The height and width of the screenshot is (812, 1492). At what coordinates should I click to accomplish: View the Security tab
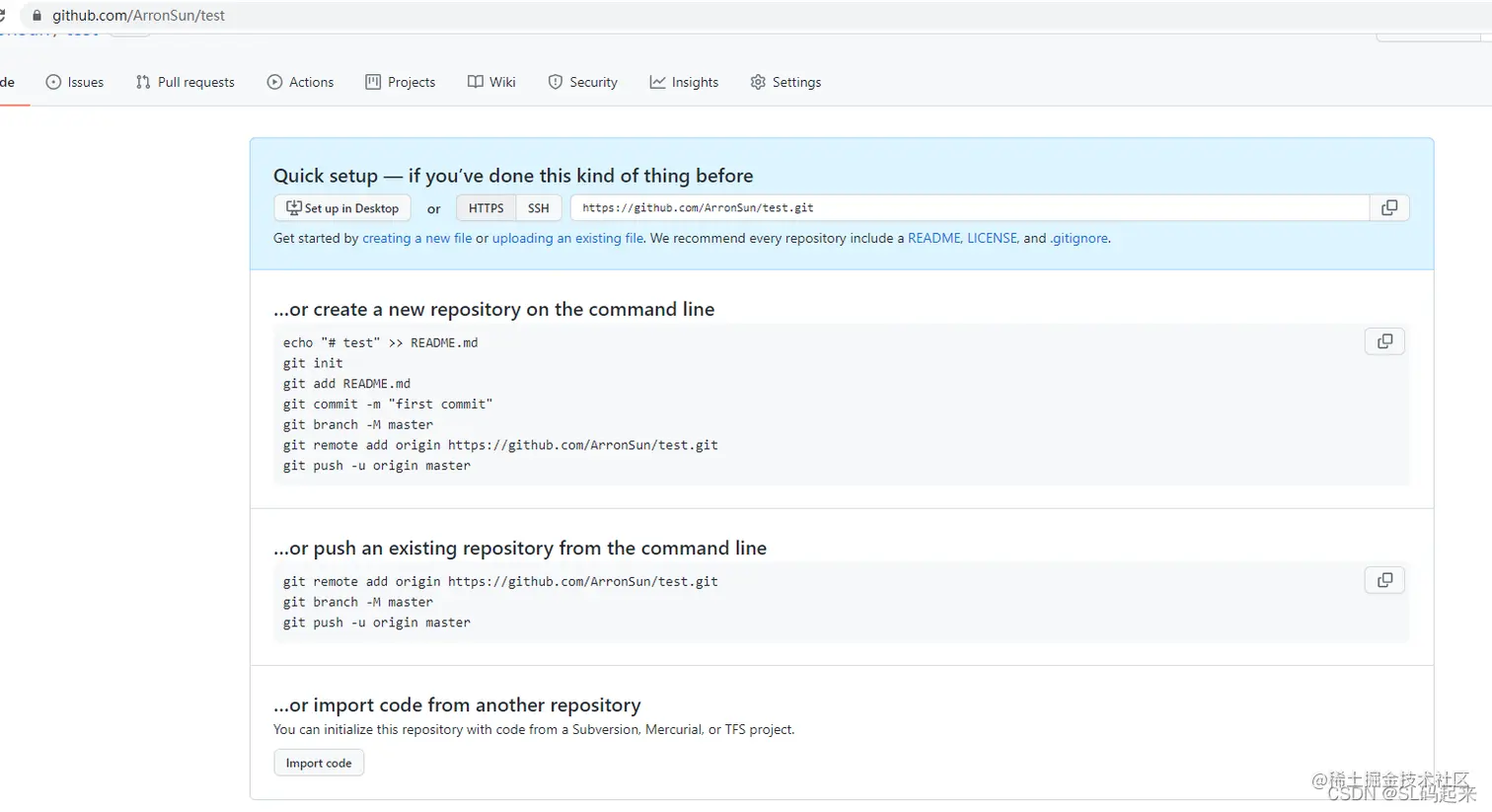pos(583,82)
